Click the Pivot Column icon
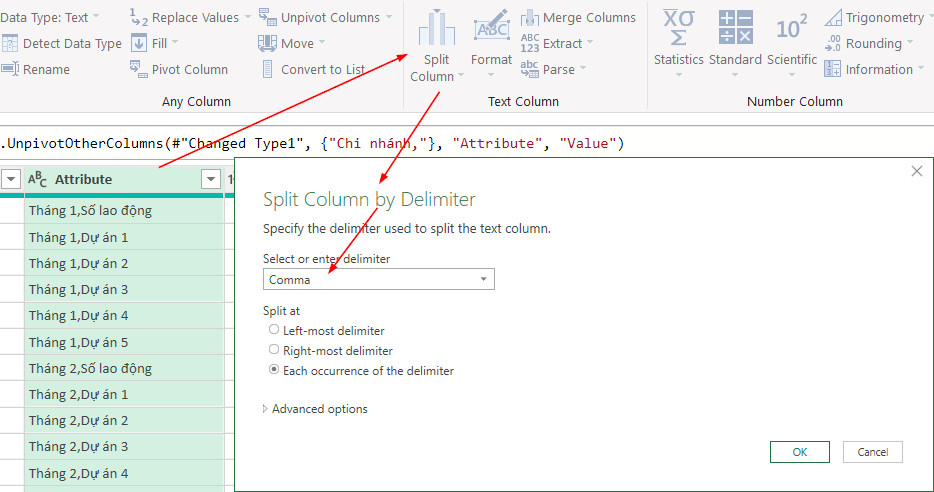This screenshot has width=934, height=492. point(139,69)
